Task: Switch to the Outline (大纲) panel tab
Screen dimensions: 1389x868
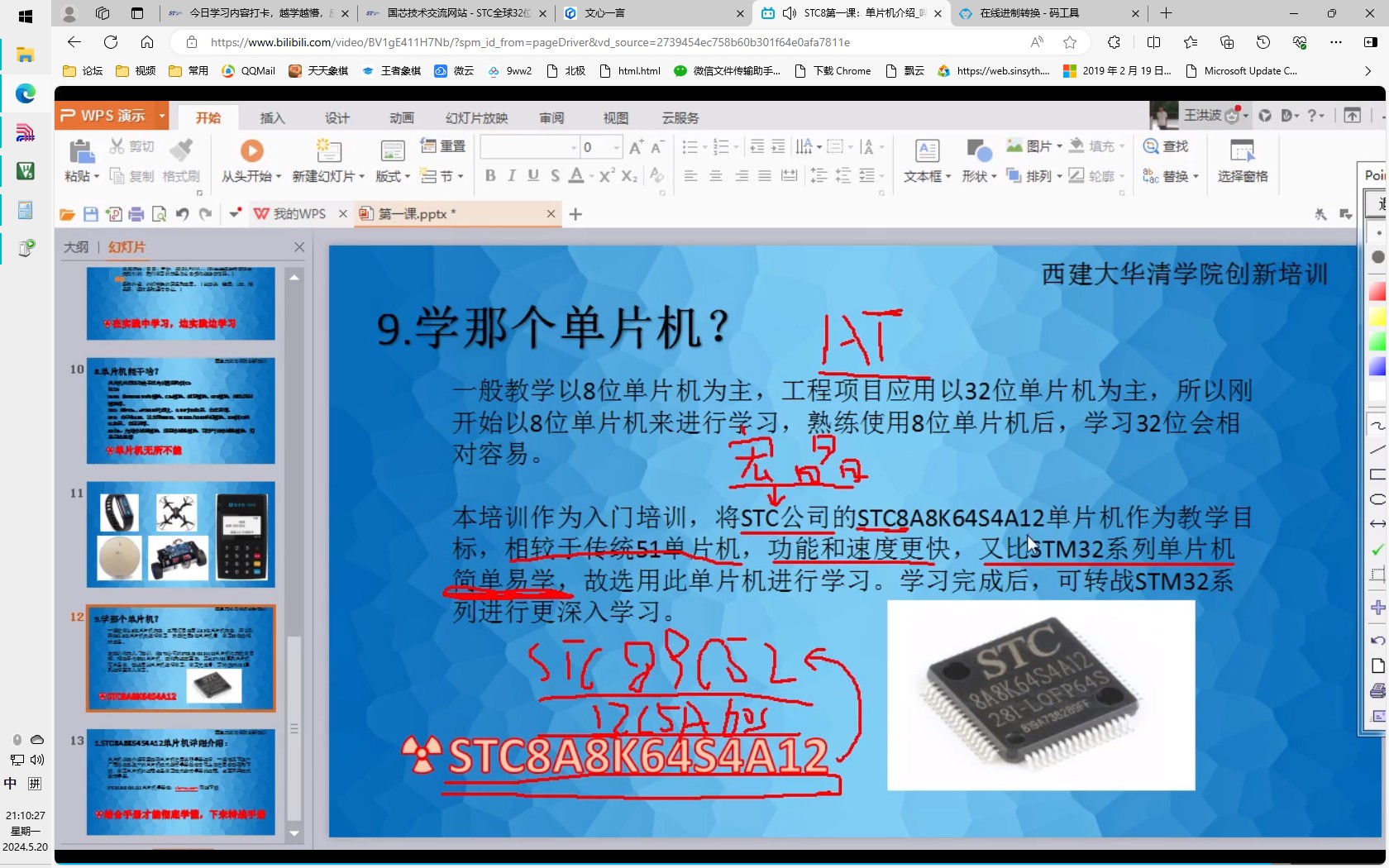Action: (x=76, y=247)
